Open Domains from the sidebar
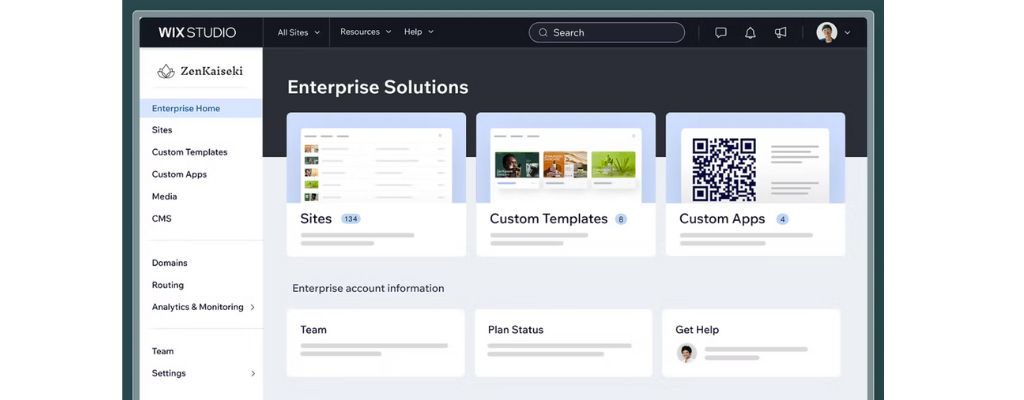The height and width of the screenshot is (400, 1024). (169, 263)
